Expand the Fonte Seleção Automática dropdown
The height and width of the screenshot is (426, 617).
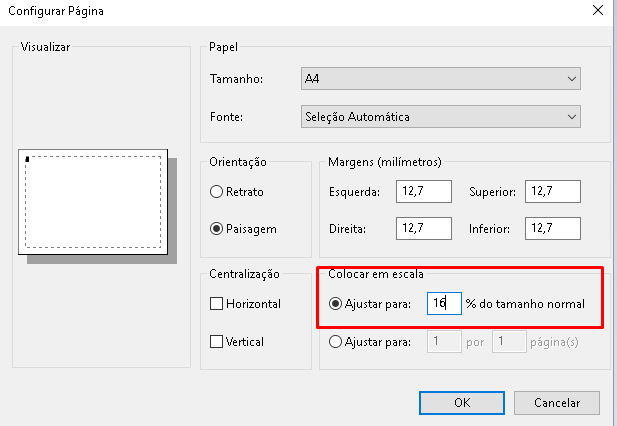pos(441,116)
